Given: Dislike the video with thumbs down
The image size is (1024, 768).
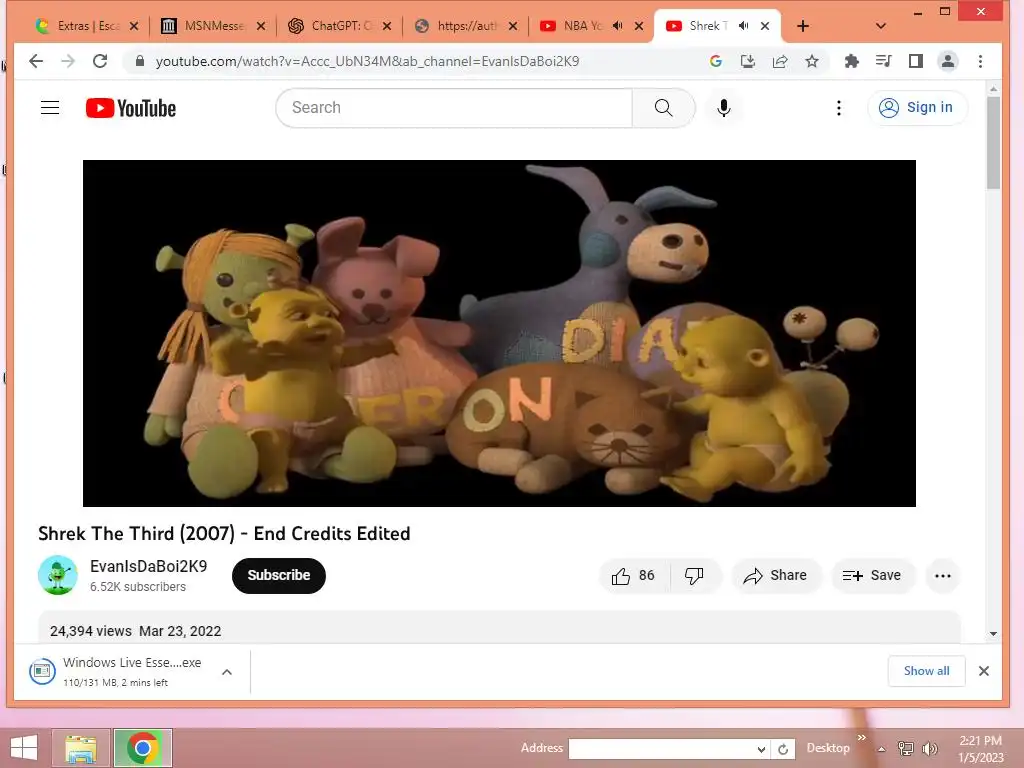Looking at the screenshot, I should coord(695,576).
